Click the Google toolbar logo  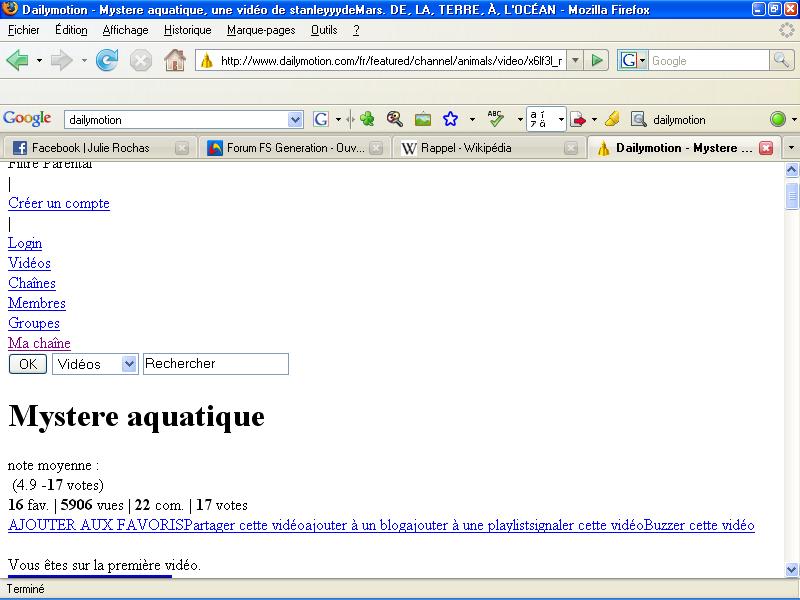[x=27, y=118]
